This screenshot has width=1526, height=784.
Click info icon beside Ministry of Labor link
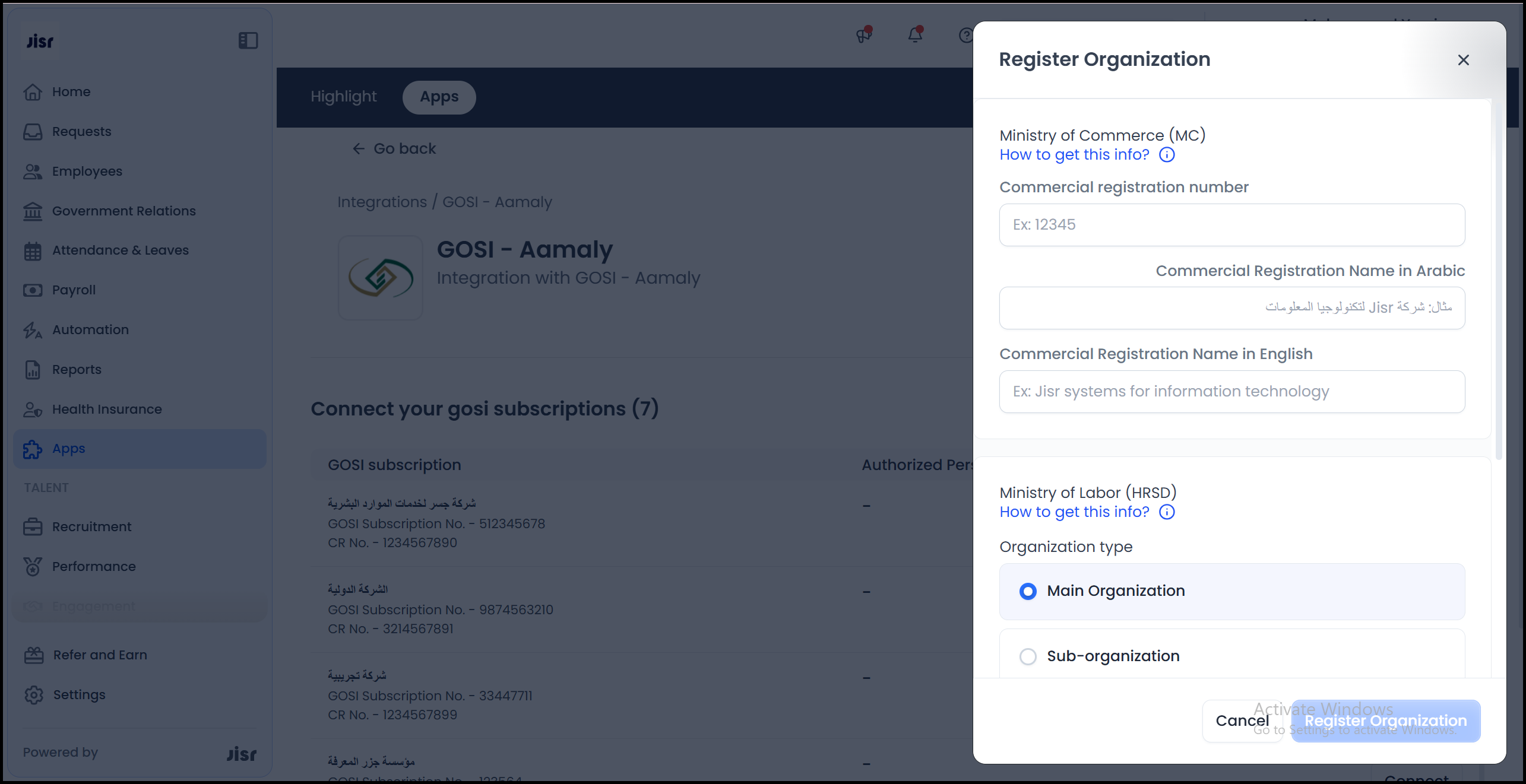click(x=1167, y=512)
